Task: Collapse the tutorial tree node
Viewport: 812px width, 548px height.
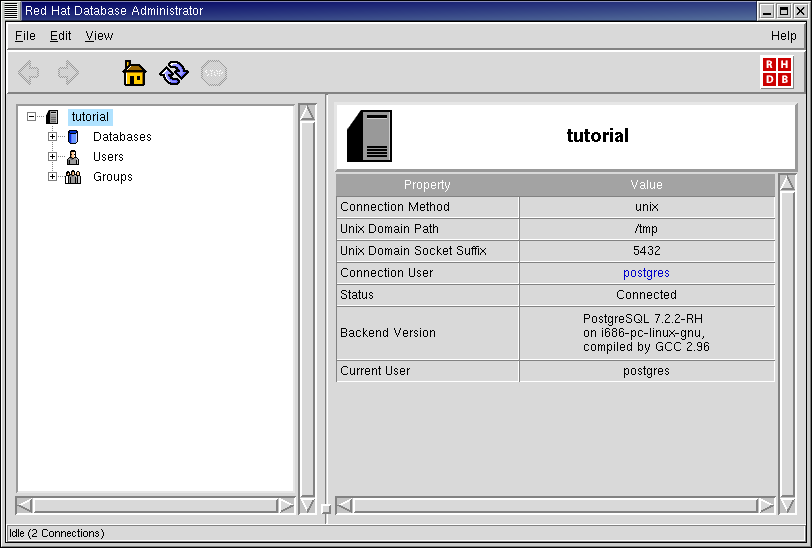Action: click(x=32, y=117)
